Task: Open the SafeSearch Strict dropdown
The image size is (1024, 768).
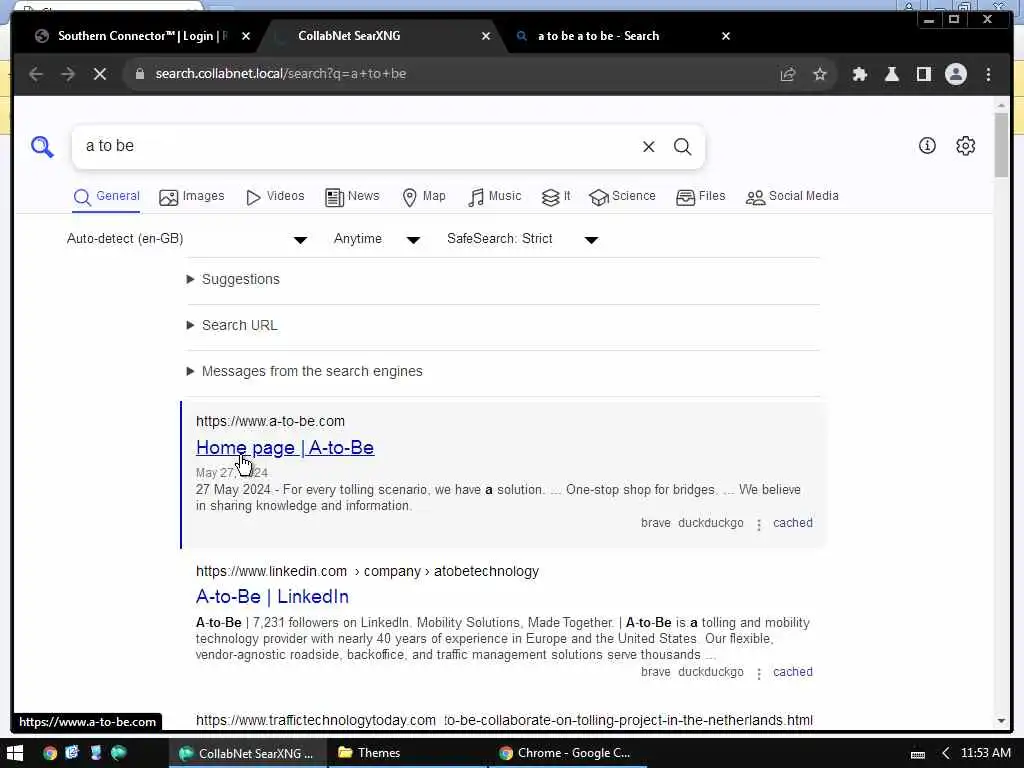Action: coord(522,239)
